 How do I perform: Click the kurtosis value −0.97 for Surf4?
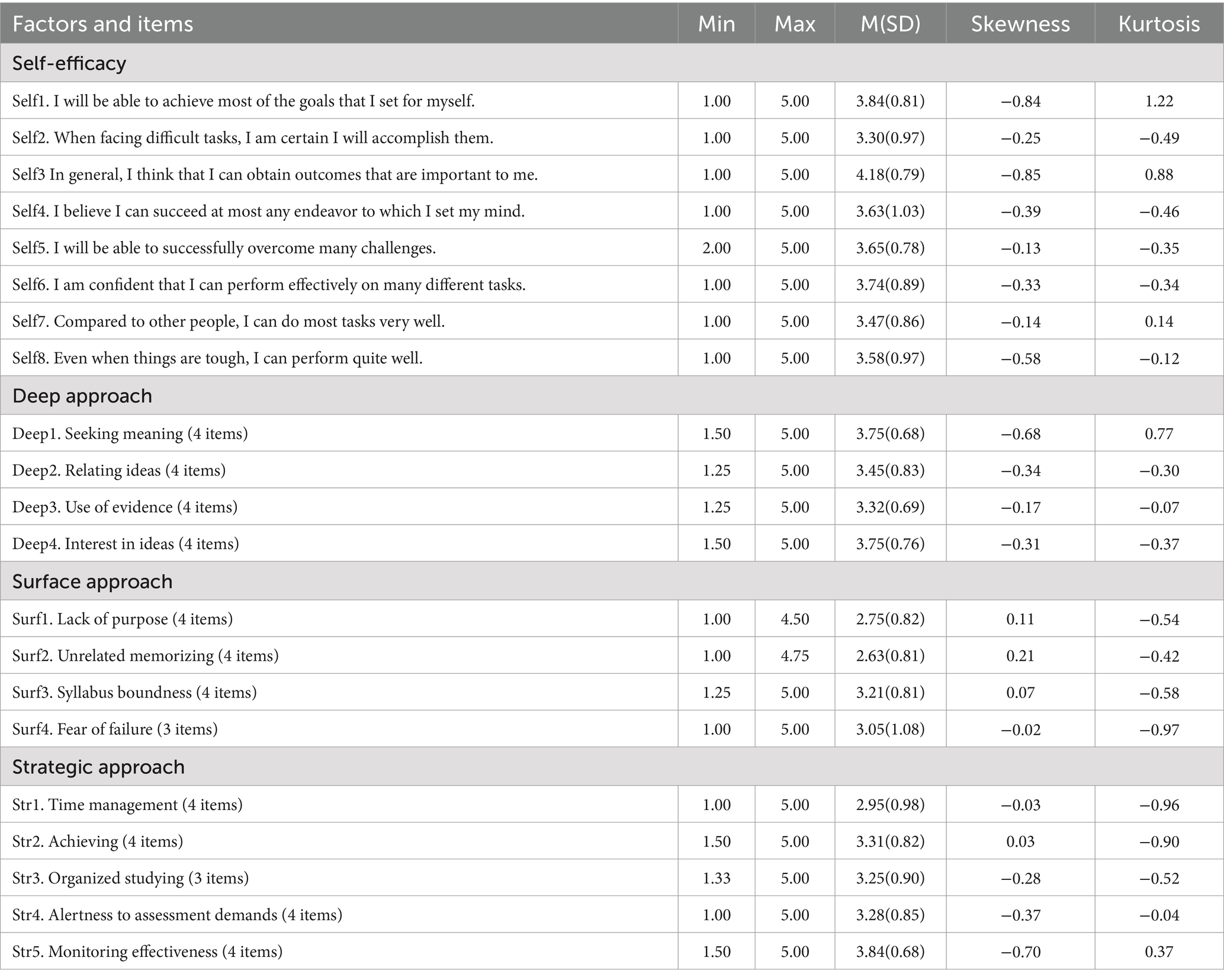click(x=1159, y=730)
